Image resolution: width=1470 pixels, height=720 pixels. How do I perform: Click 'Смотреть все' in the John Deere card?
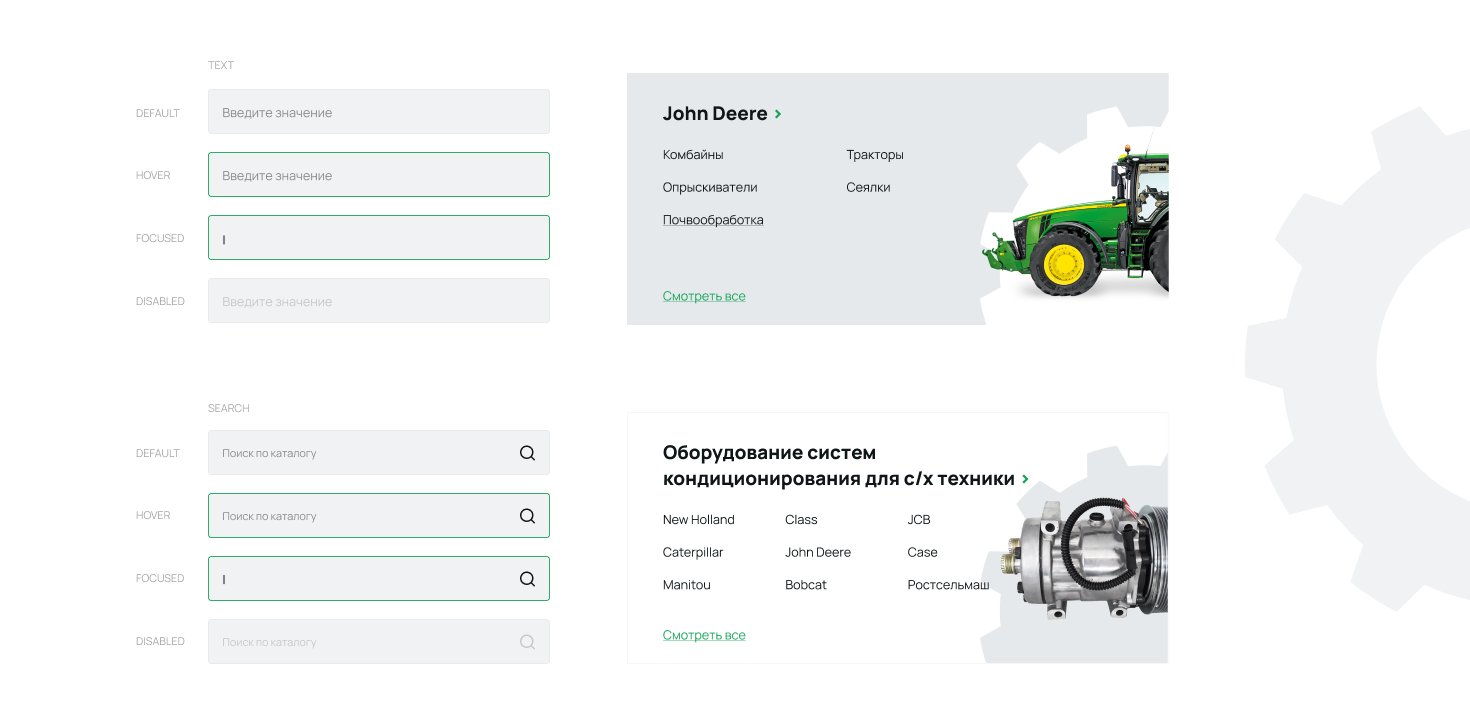pos(704,296)
